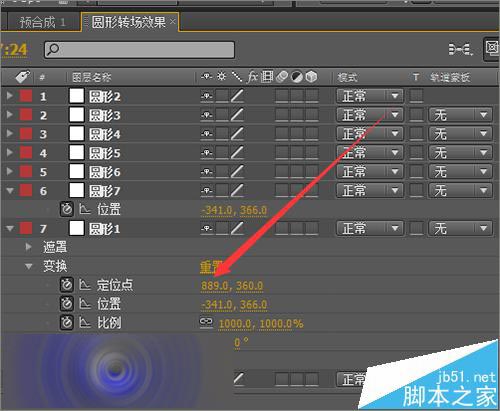Toggle quality switch for layer 圆形4

[237, 134]
